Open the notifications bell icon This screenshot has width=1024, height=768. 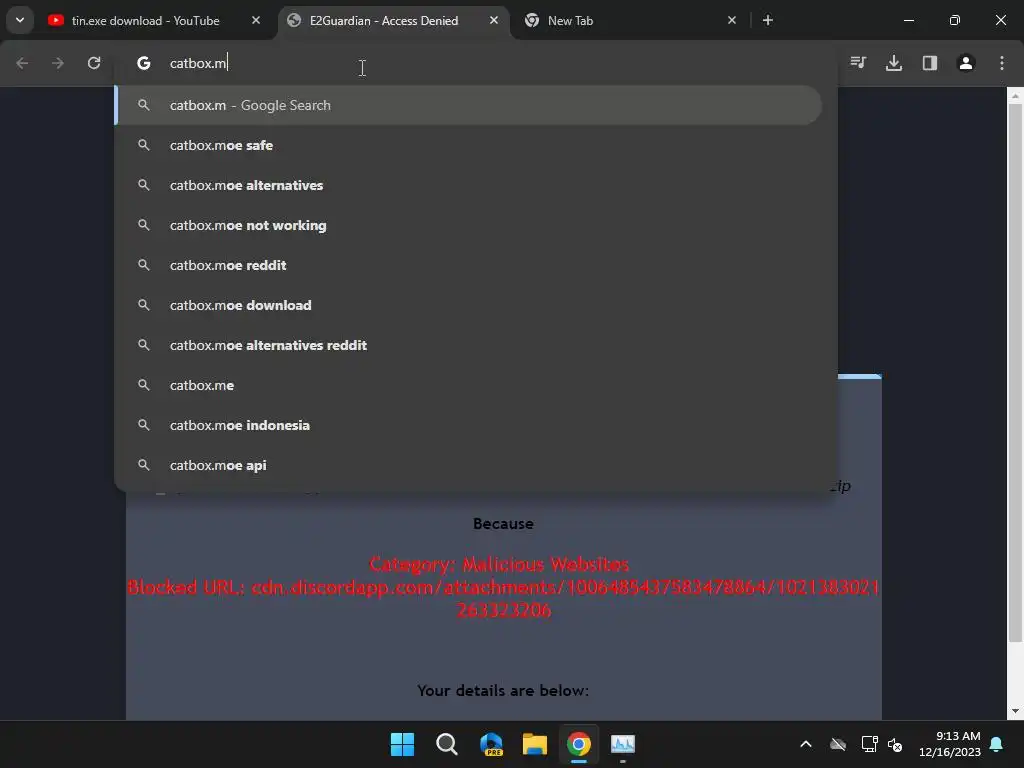997,744
